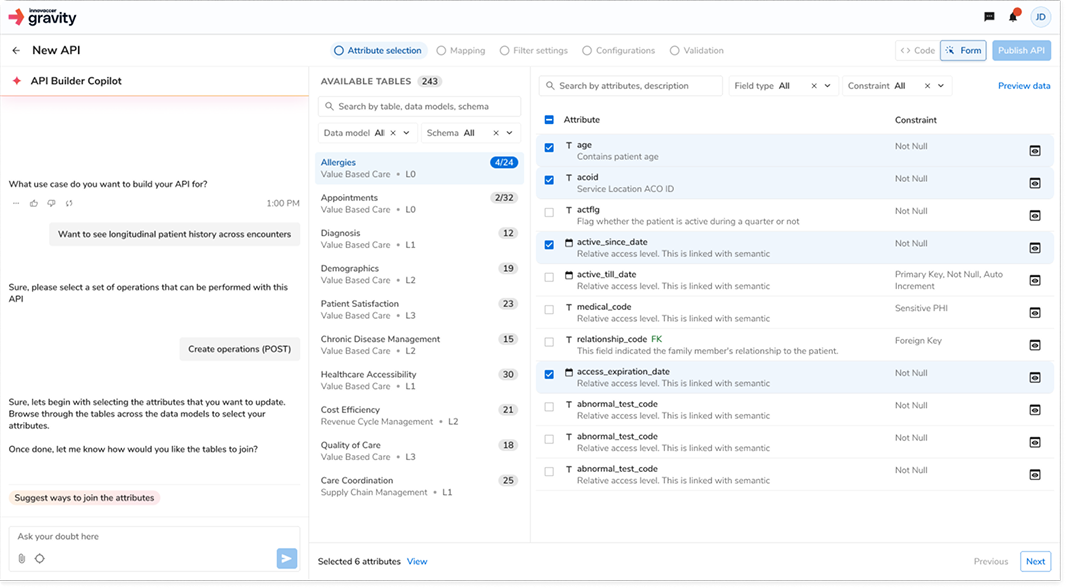Select the Appointments table
The image size is (1066, 588).
419,203
